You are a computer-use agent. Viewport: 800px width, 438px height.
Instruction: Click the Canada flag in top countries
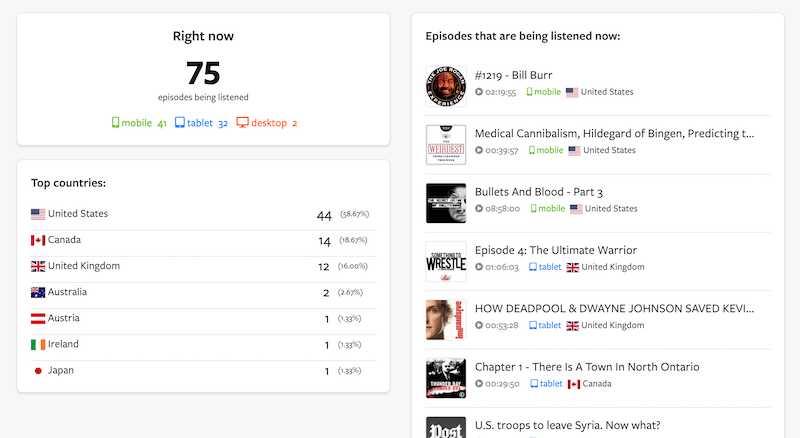(x=38, y=240)
